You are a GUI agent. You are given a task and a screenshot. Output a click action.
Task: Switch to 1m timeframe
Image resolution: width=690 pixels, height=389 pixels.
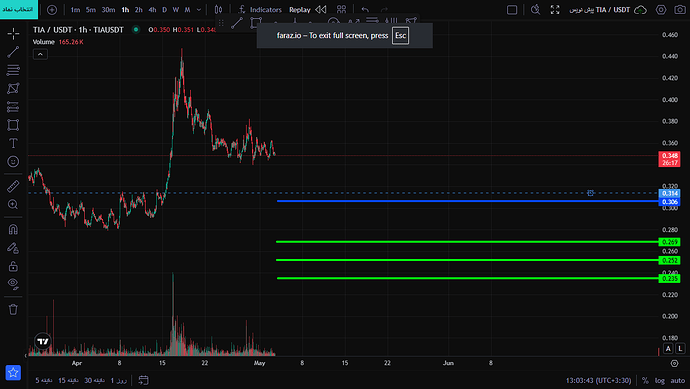coord(75,10)
